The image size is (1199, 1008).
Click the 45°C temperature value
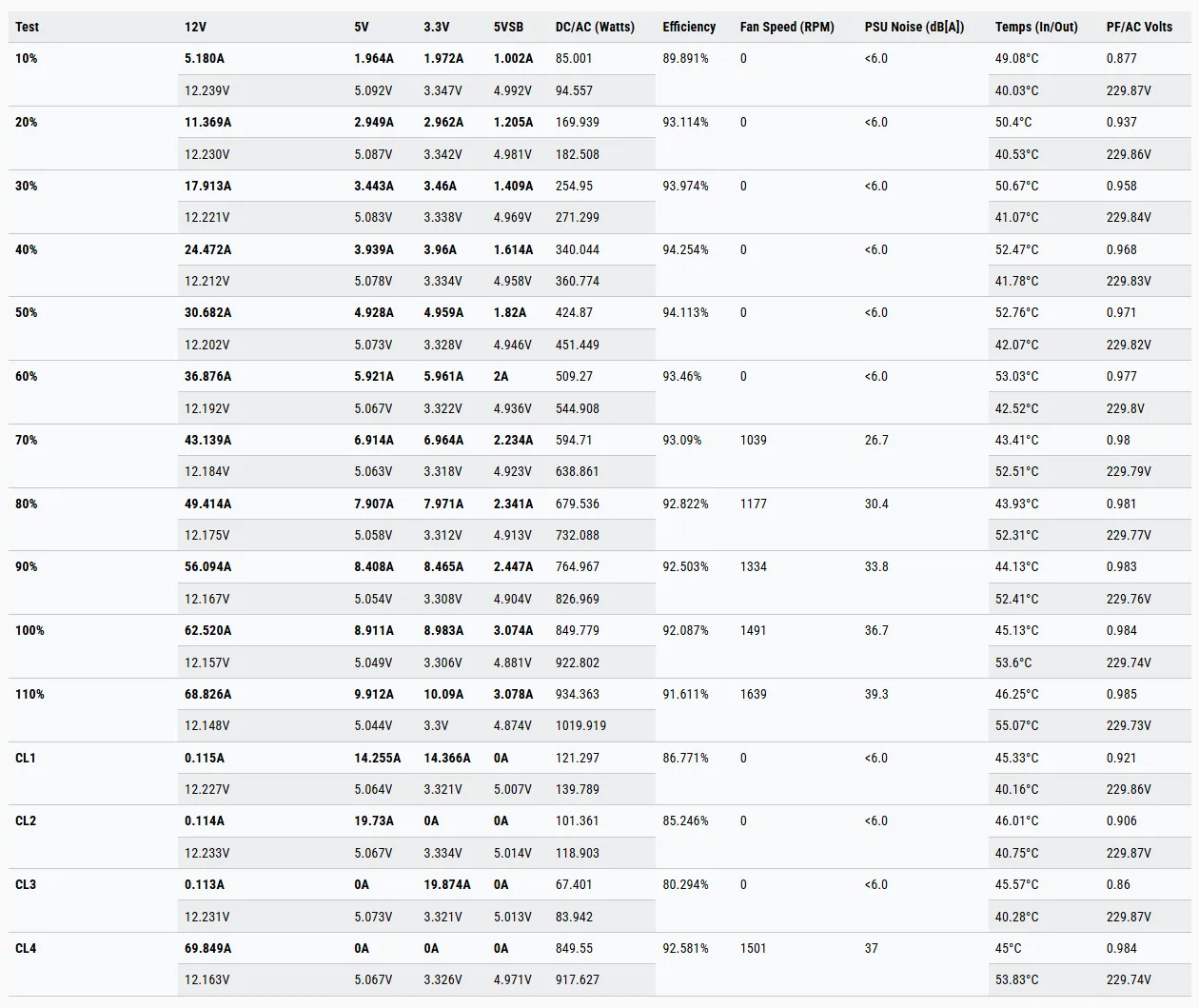[1008, 948]
